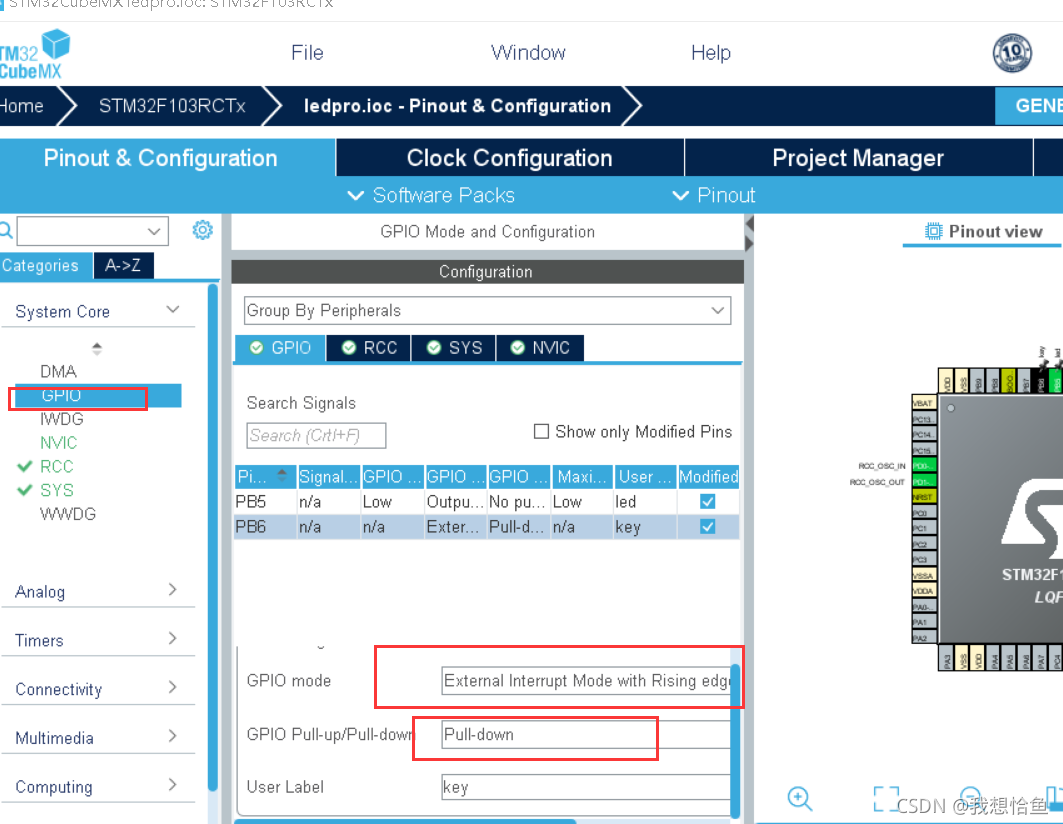Open the File menu

tap(307, 53)
